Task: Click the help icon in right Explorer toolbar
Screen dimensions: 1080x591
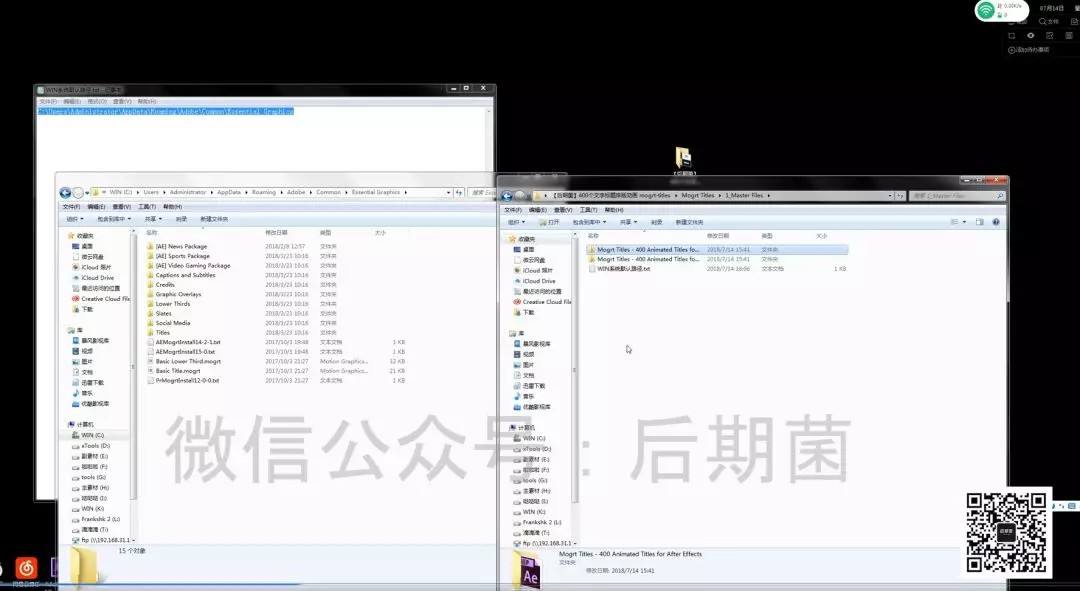Action: [x=997, y=222]
